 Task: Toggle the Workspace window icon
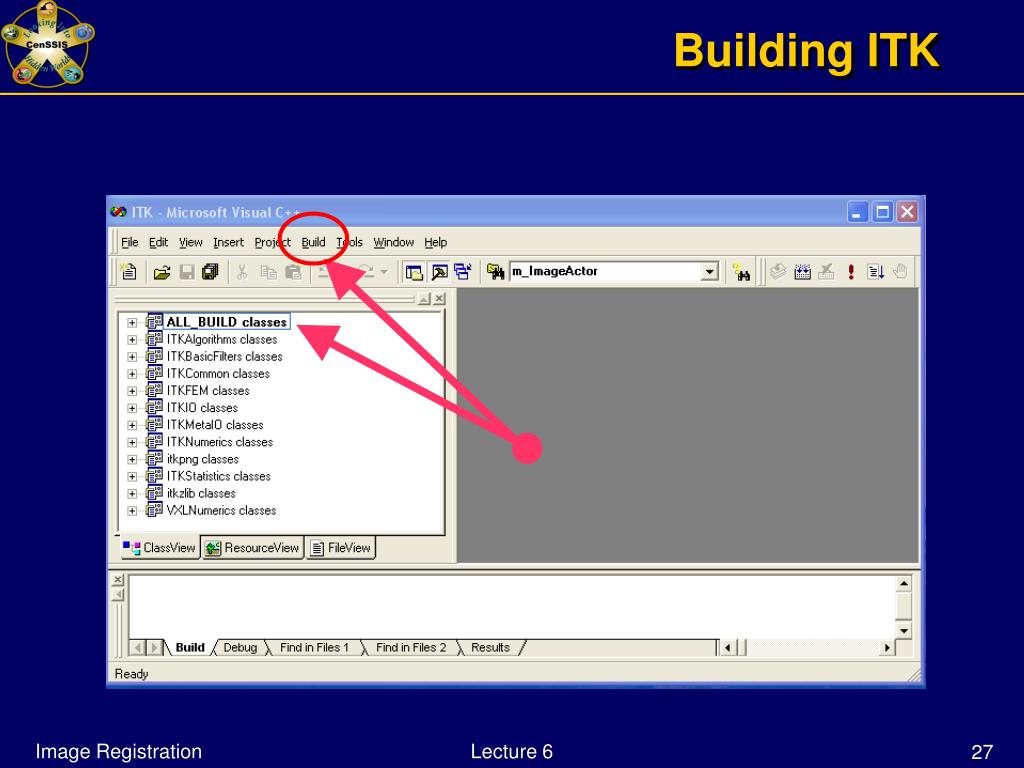pyautogui.click(x=414, y=272)
